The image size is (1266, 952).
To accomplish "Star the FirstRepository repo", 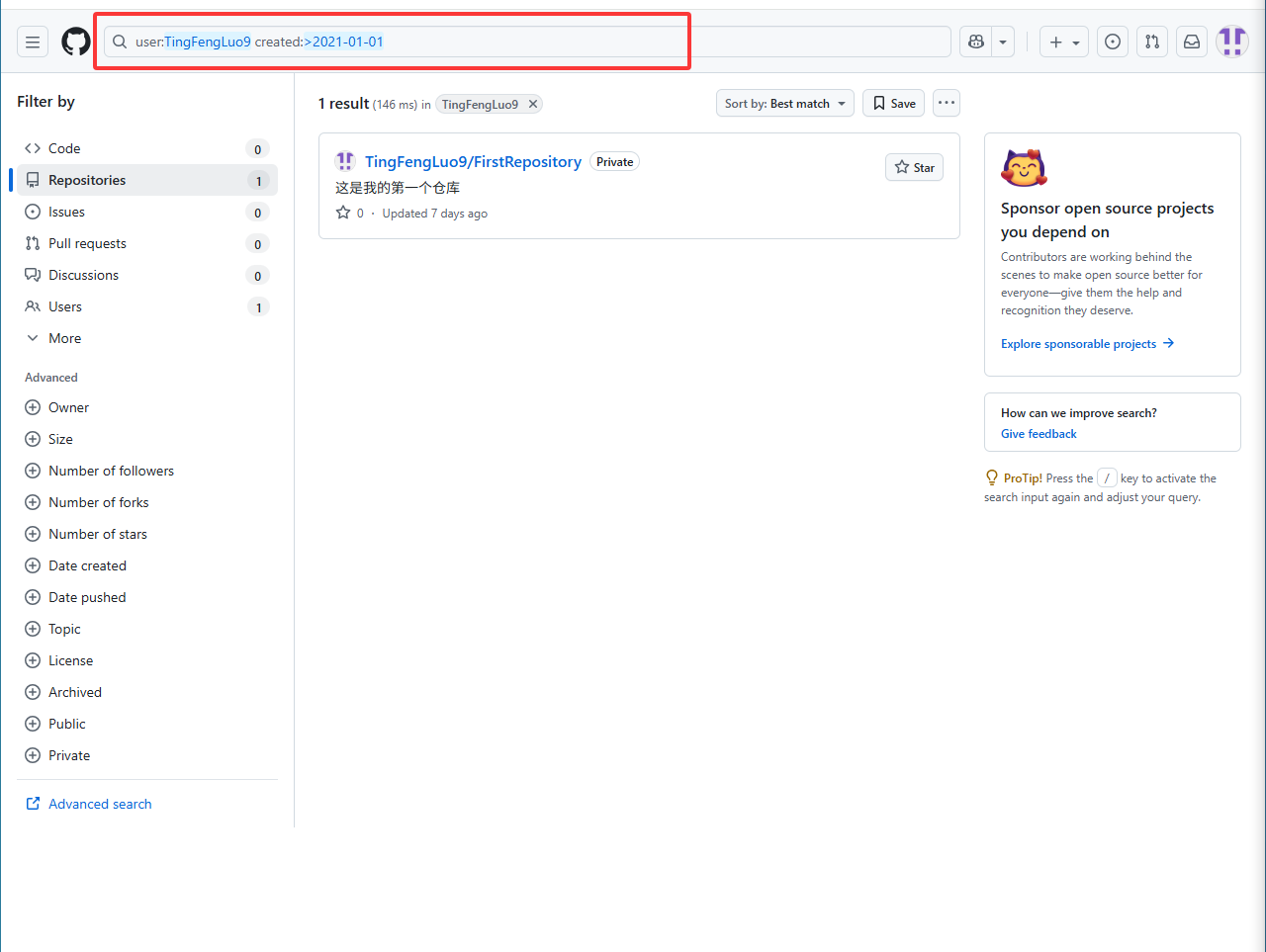I will pyautogui.click(x=914, y=168).
